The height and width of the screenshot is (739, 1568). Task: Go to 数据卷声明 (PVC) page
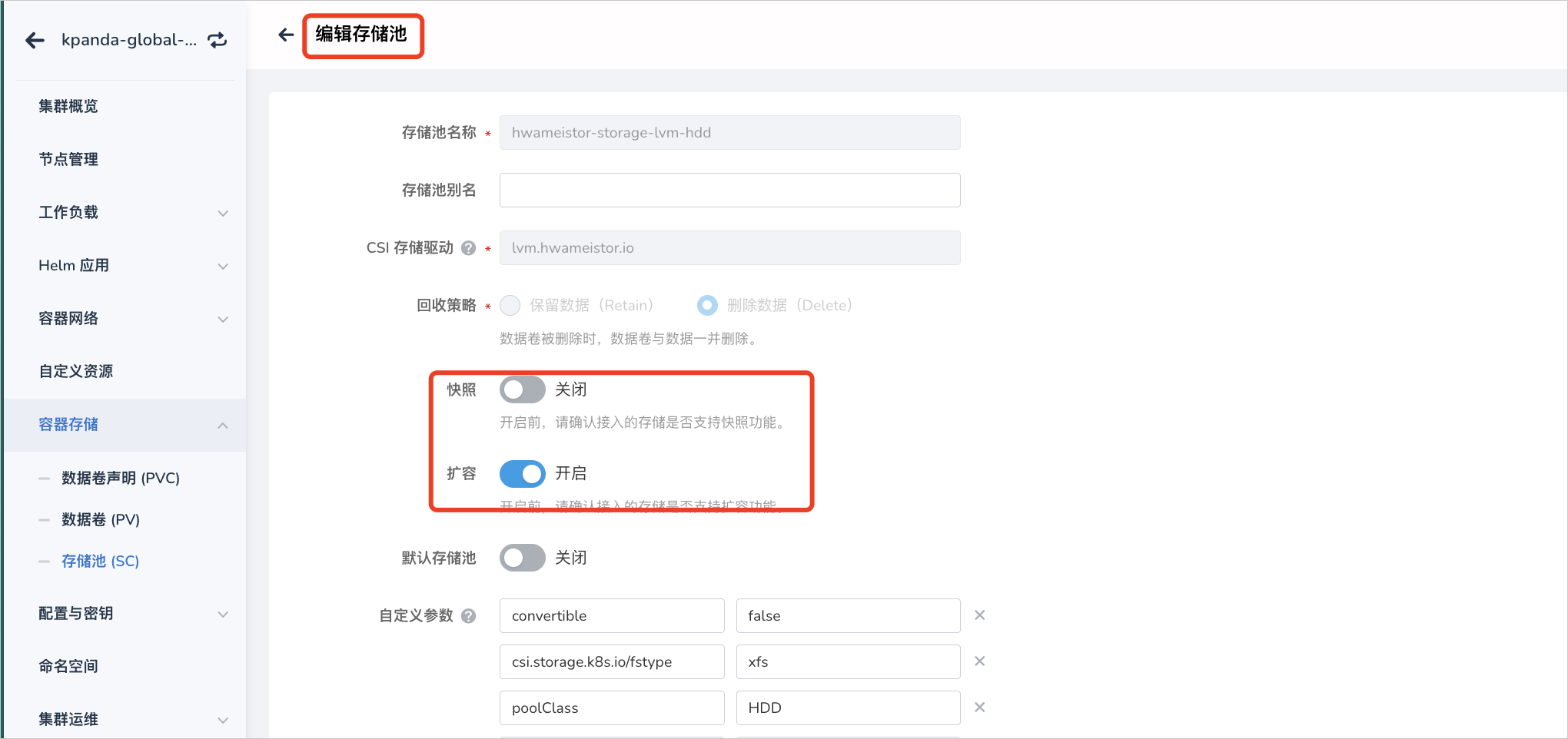pos(121,478)
